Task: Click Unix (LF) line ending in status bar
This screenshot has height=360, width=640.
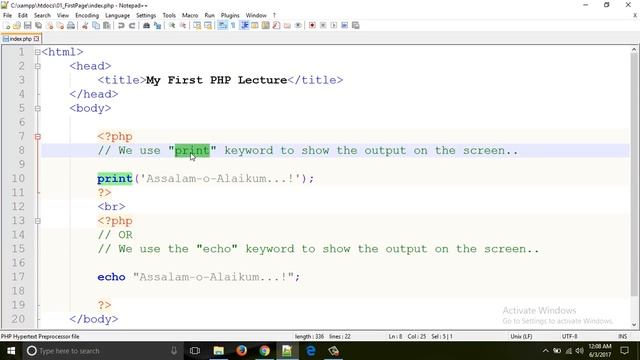Action: click(521, 336)
